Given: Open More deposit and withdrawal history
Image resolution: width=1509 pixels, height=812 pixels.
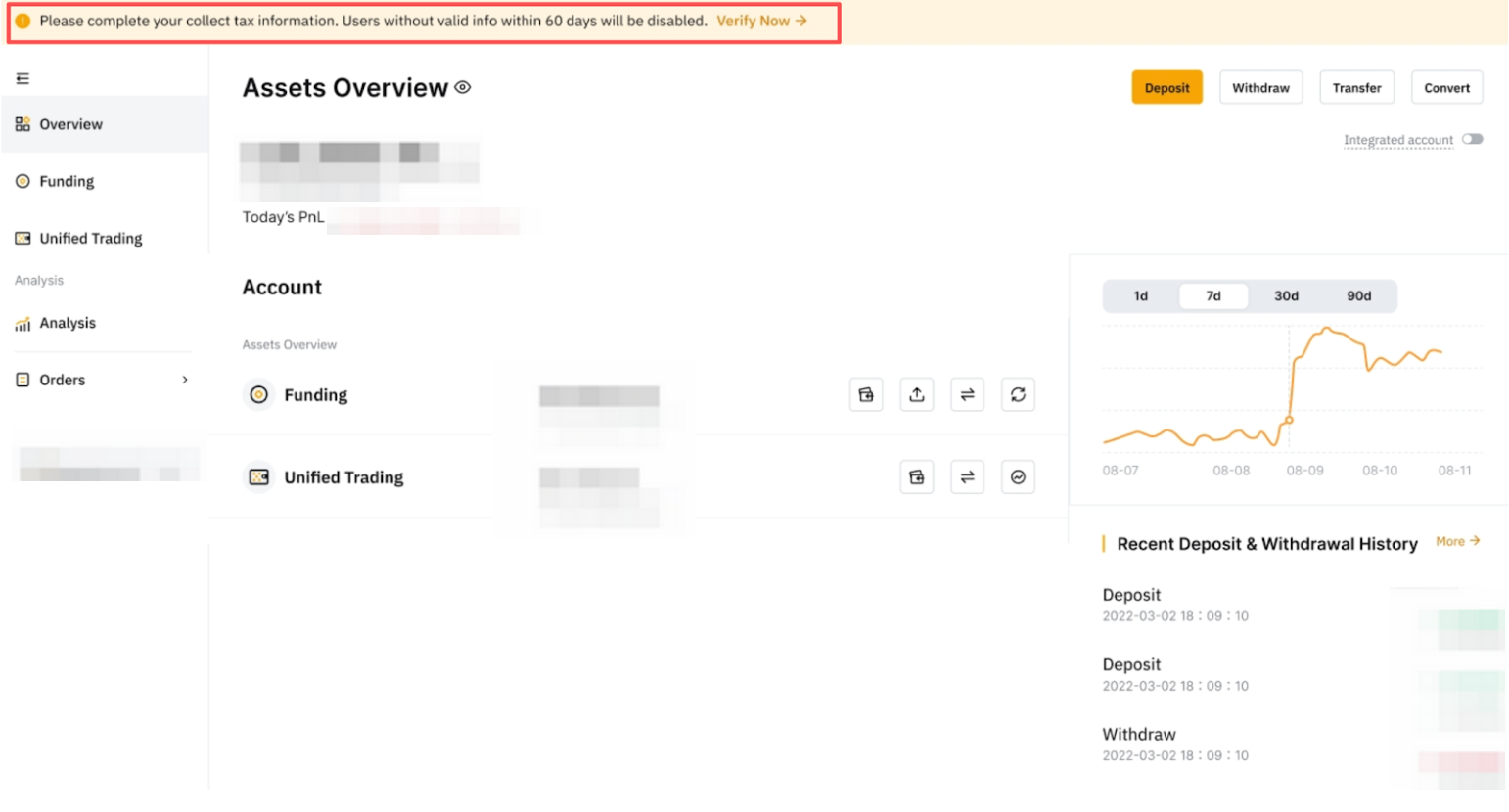Looking at the screenshot, I should [1457, 541].
